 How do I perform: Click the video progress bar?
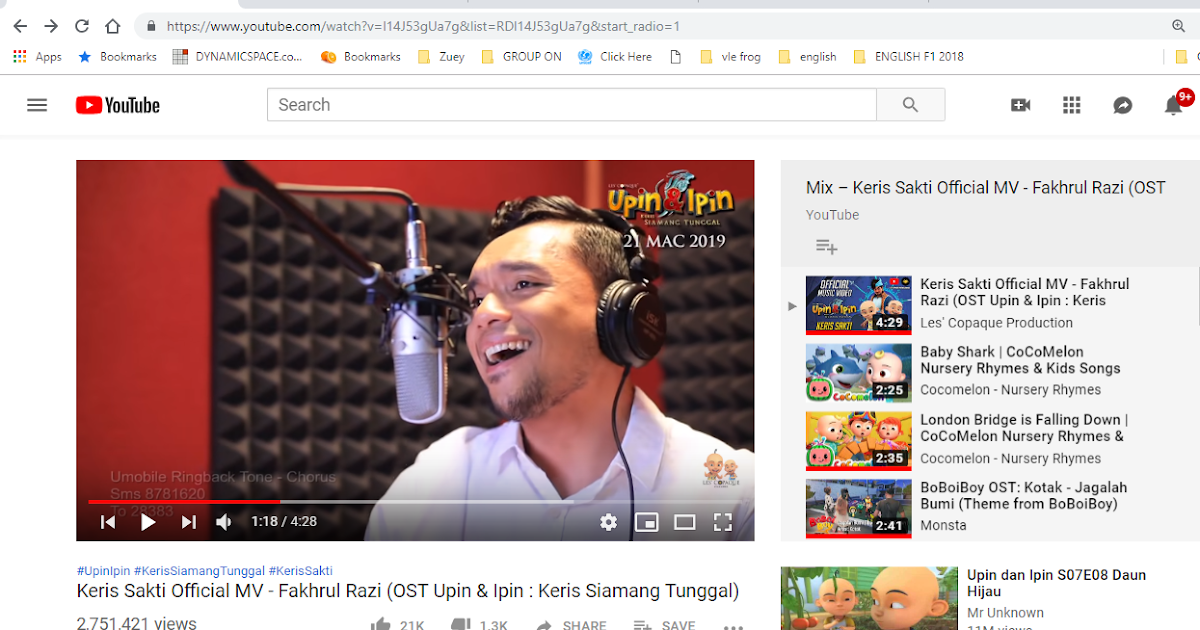pyautogui.click(x=415, y=501)
